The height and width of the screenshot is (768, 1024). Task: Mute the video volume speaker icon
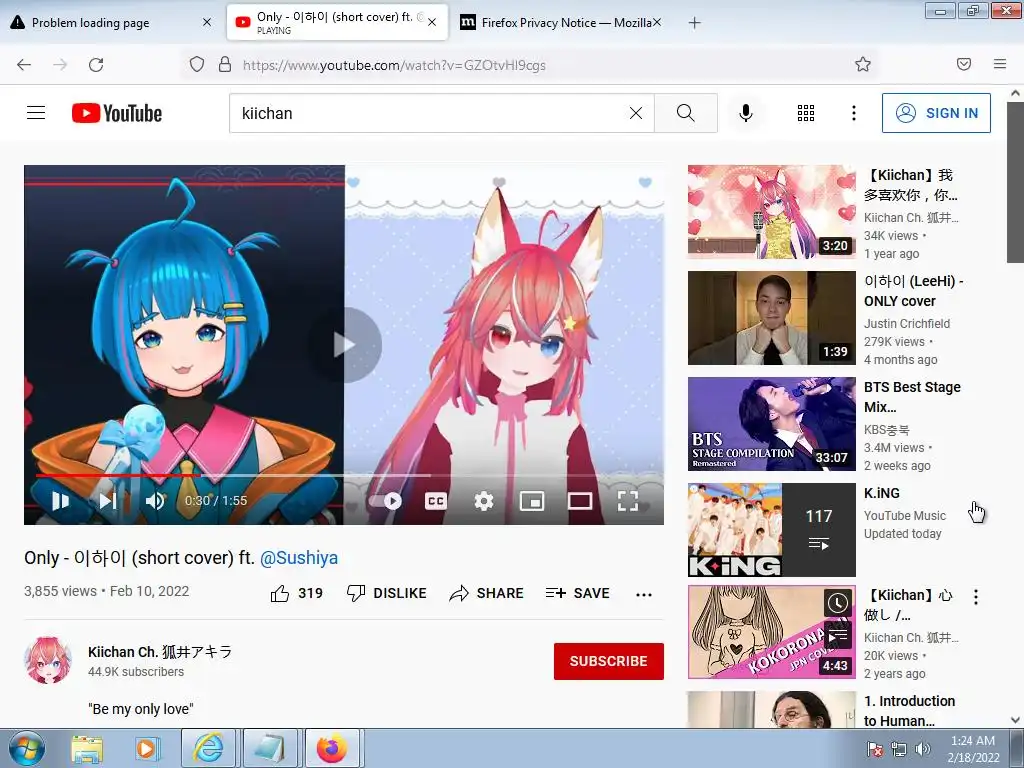coord(155,501)
